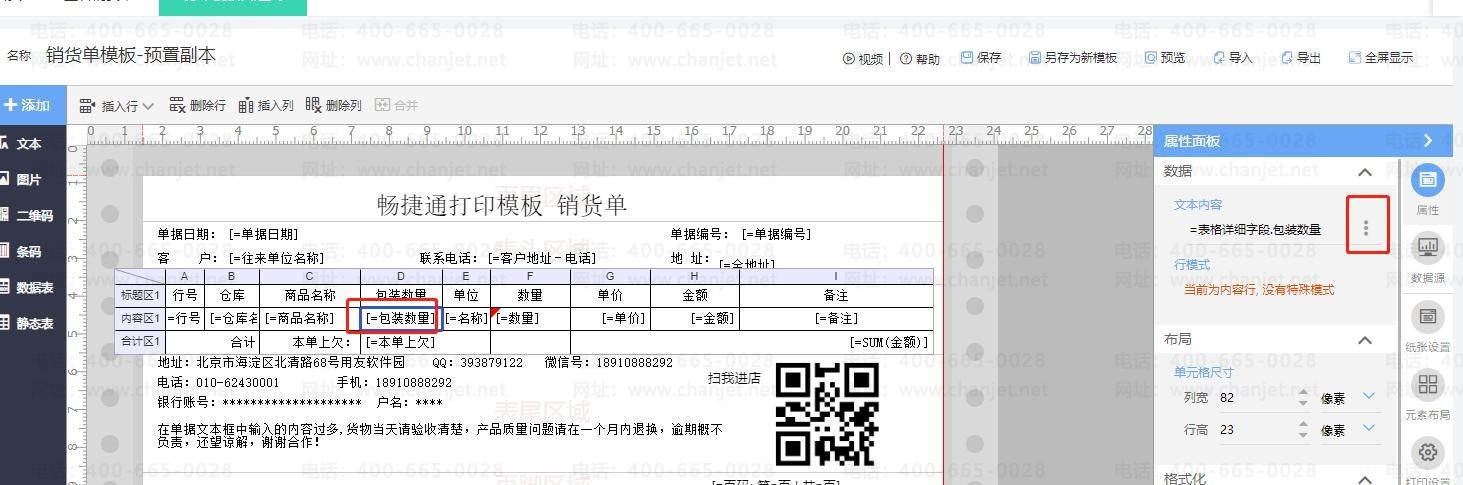Click 插入列 insert column toolbar button
The width and height of the screenshot is (1463, 485).
point(266,105)
